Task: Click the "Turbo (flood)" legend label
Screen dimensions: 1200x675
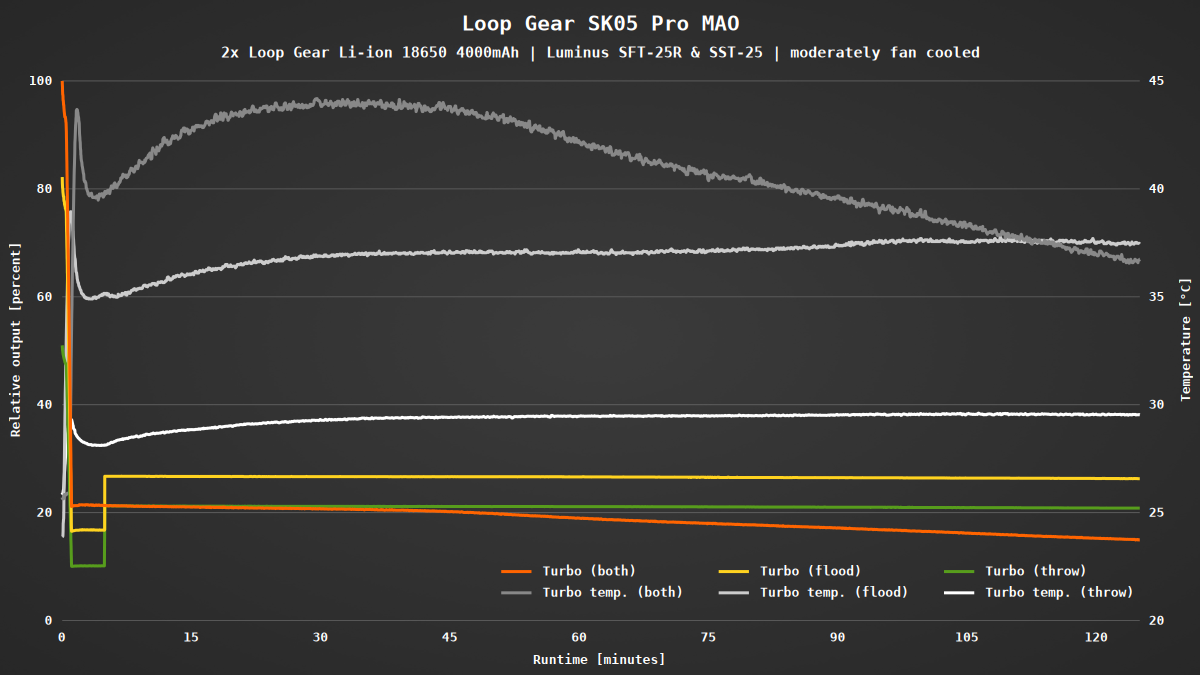Action: pos(810,572)
